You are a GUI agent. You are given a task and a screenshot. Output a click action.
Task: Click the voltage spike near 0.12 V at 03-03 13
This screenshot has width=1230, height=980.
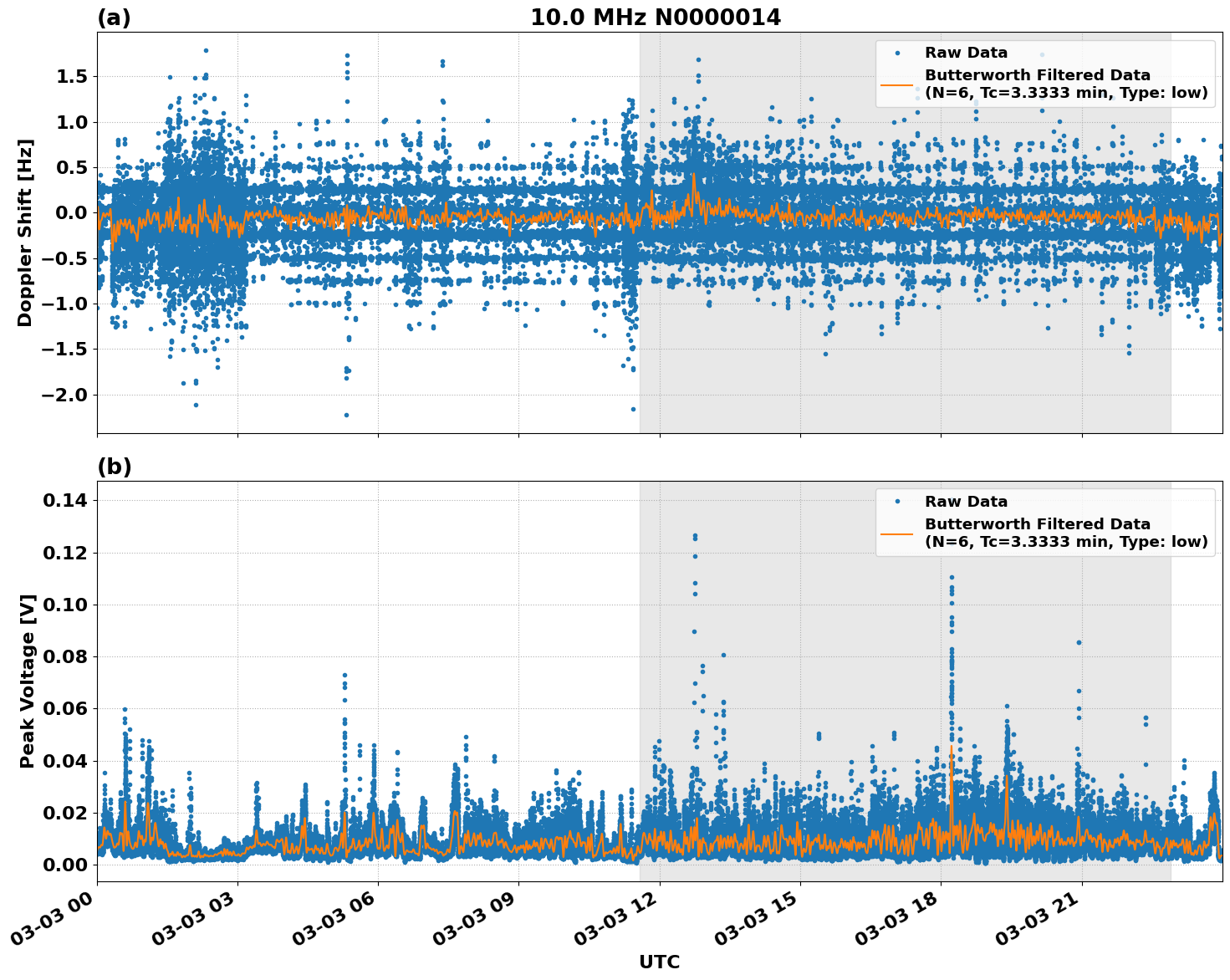695,538
